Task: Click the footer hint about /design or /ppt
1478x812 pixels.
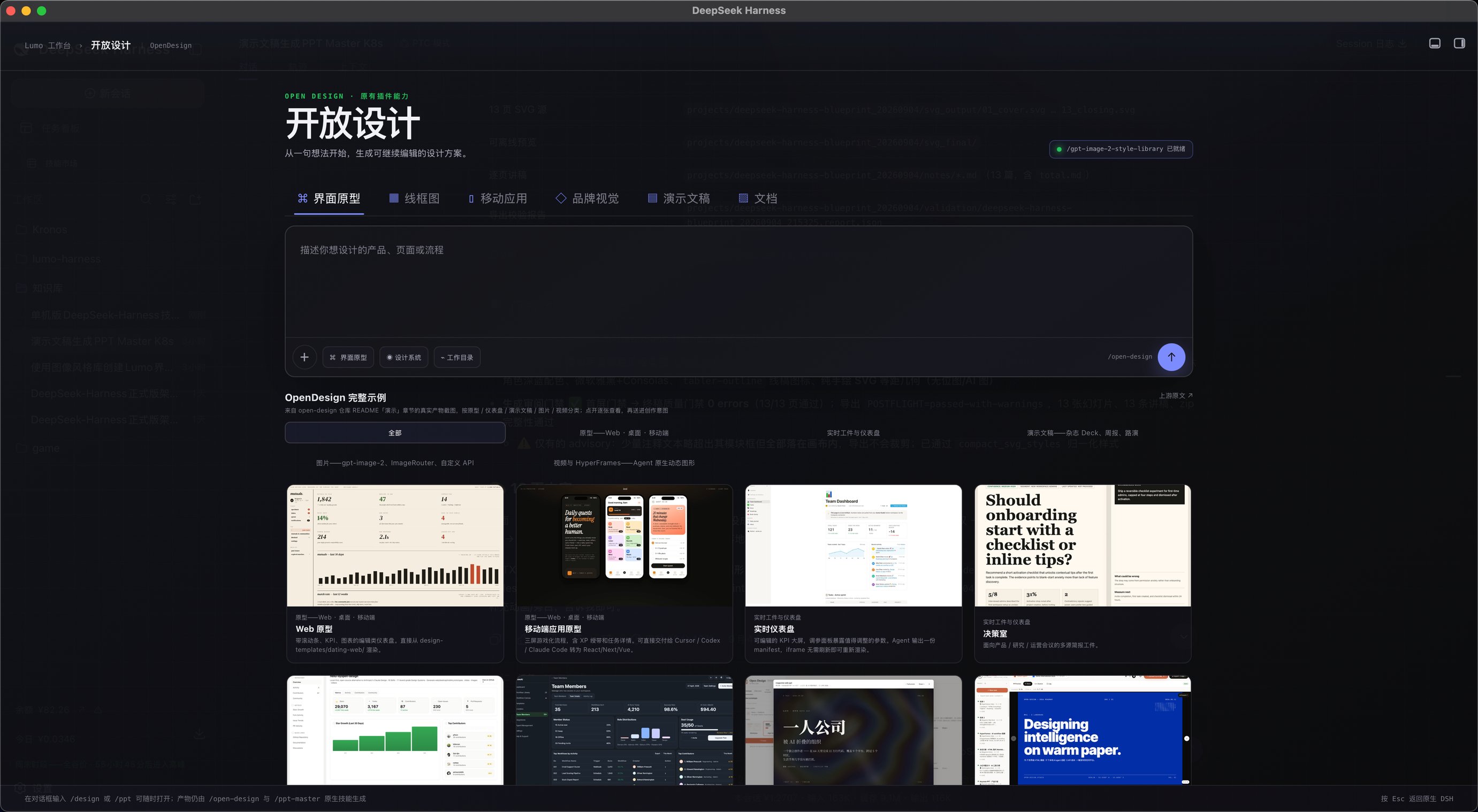Action: [x=195, y=799]
